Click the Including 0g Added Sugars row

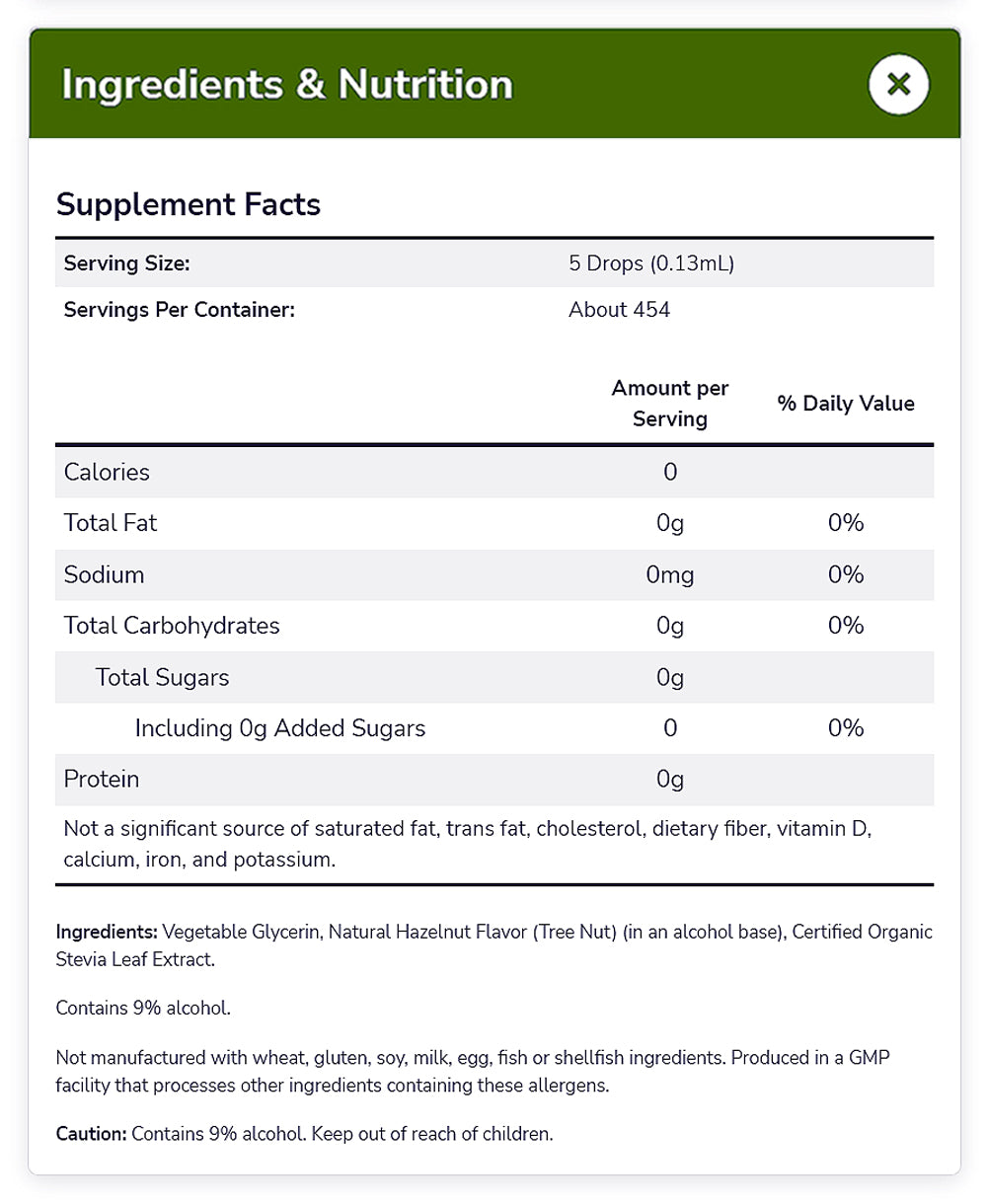coord(280,728)
